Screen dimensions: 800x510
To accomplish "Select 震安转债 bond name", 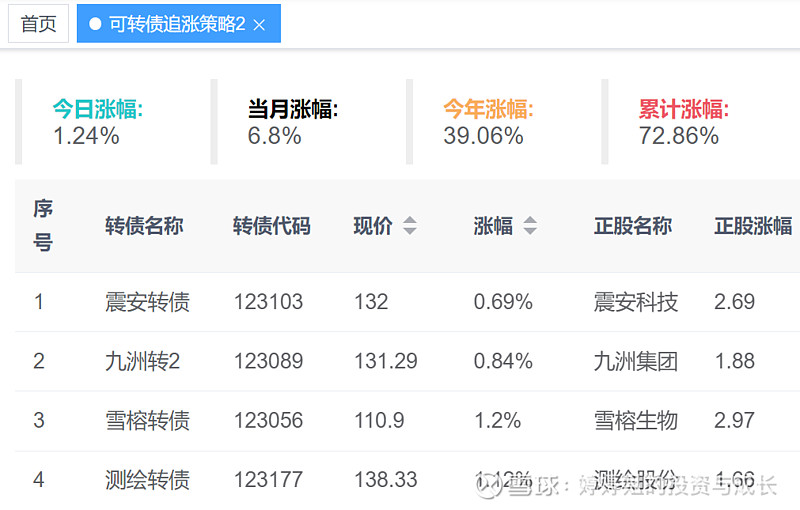I will [x=147, y=302].
